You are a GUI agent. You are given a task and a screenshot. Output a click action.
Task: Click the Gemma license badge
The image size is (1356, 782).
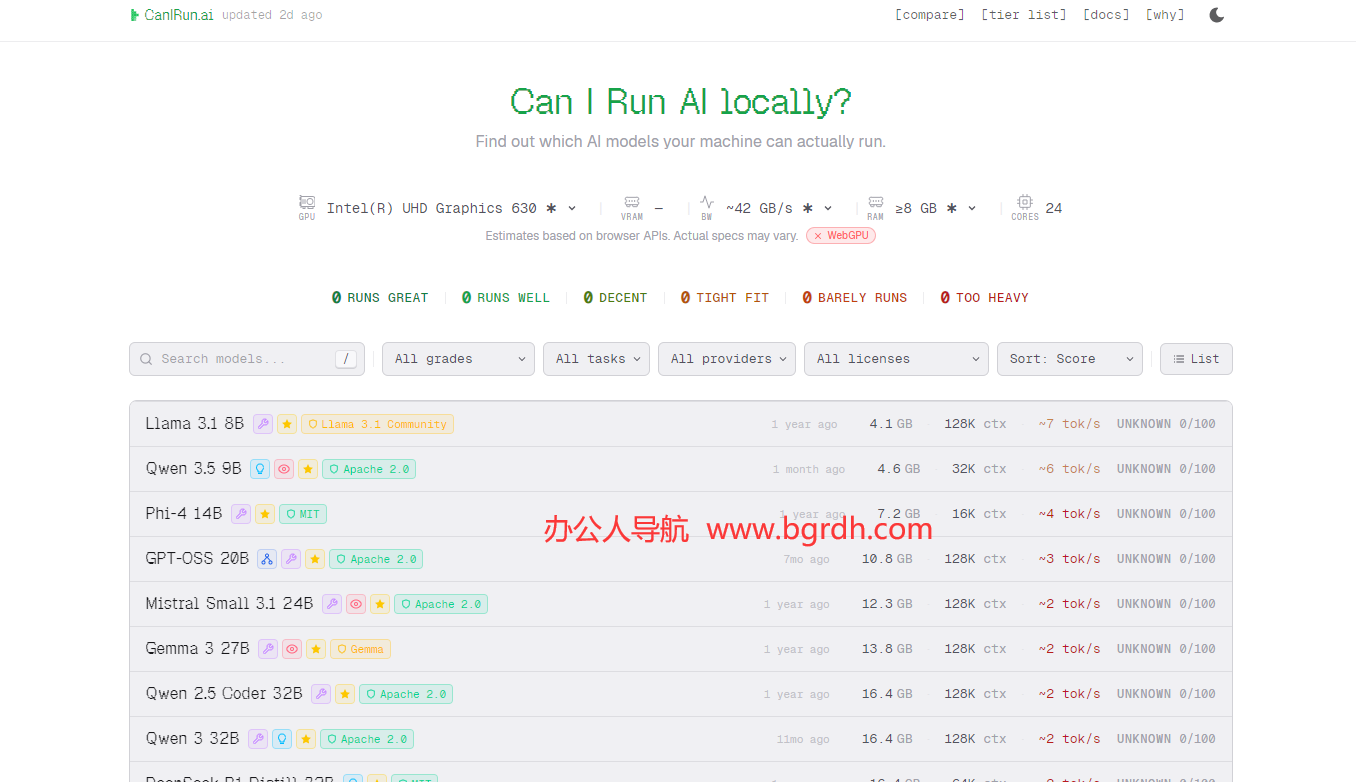(360, 649)
